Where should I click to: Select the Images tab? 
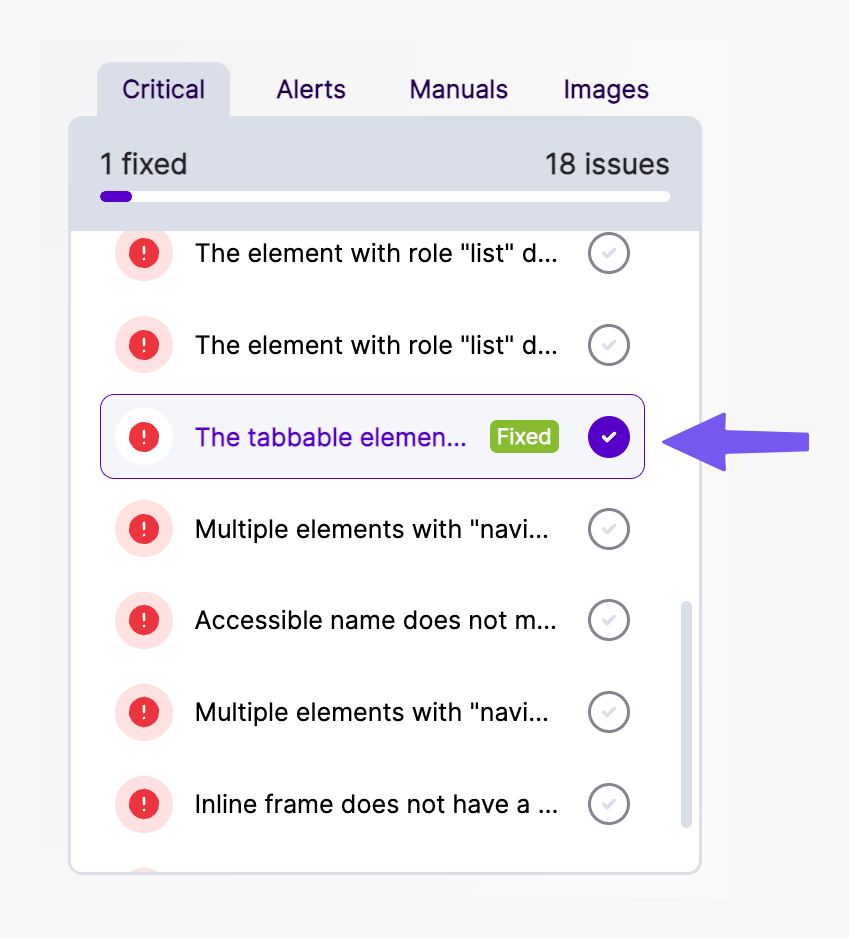[x=606, y=90]
